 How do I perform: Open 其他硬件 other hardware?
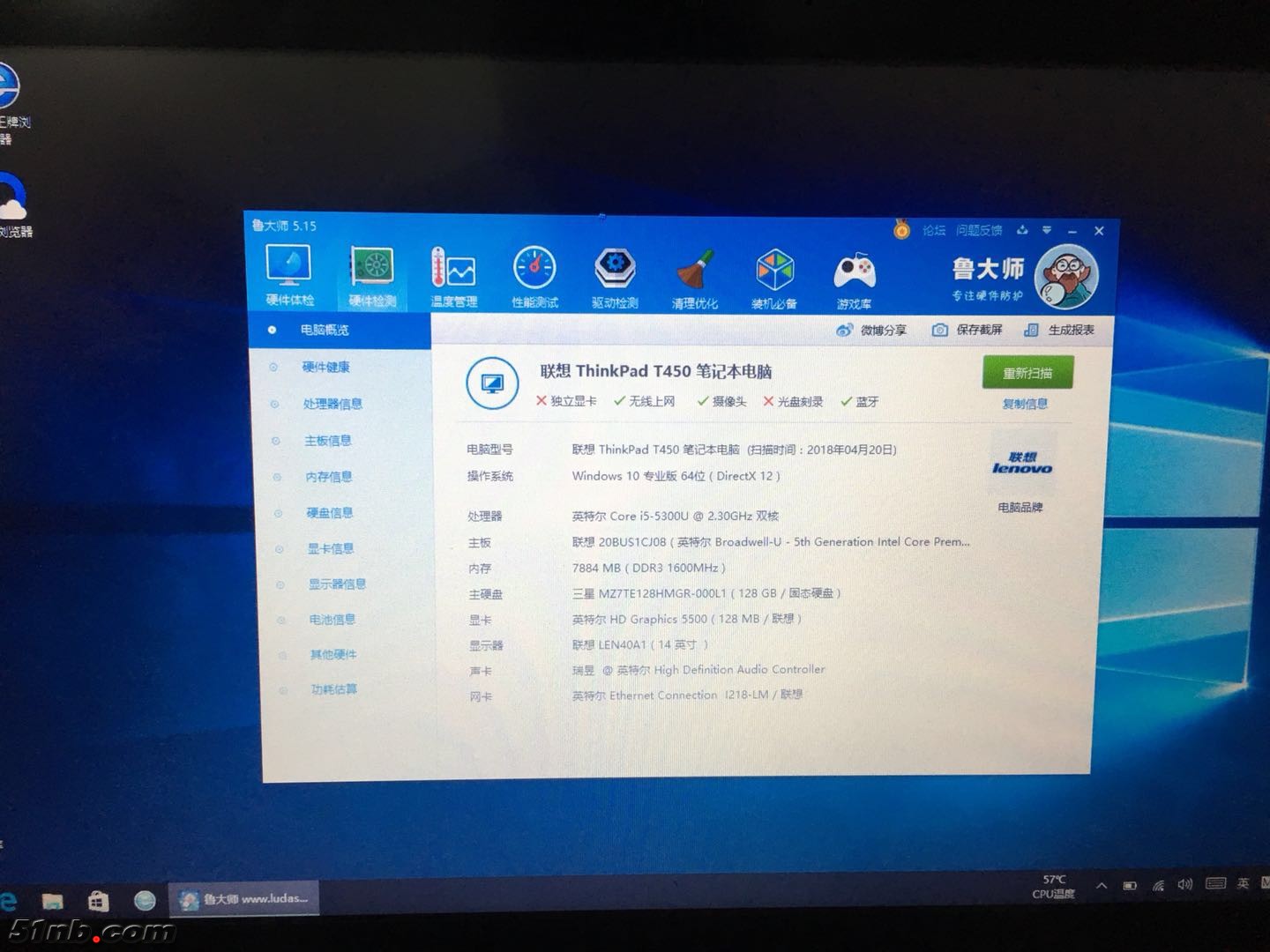pos(333,654)
